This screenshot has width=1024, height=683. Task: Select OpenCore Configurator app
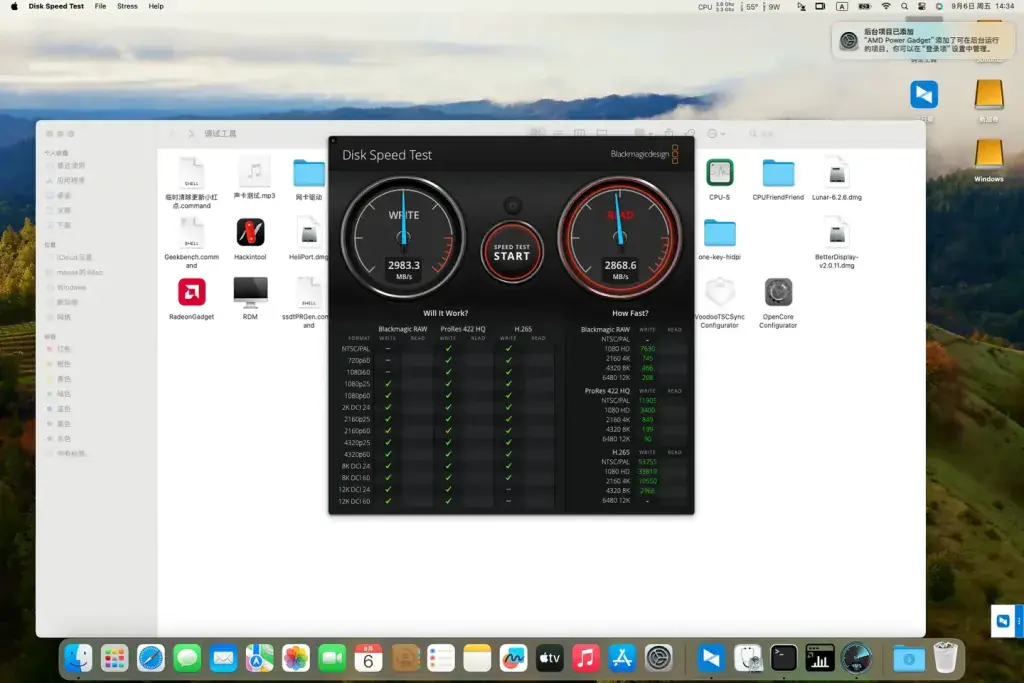(778, 303)
